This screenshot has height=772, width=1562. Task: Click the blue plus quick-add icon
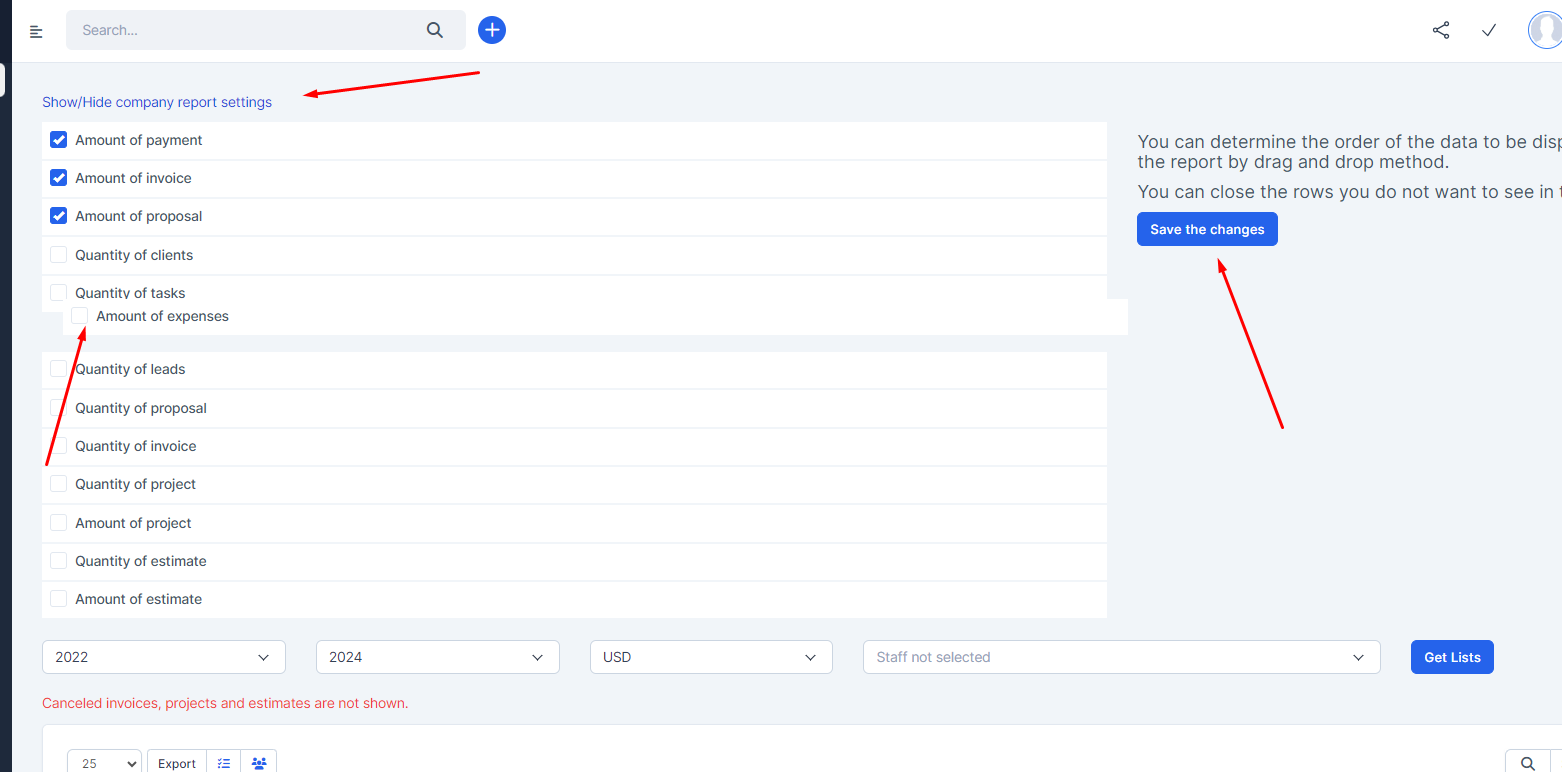492,30
